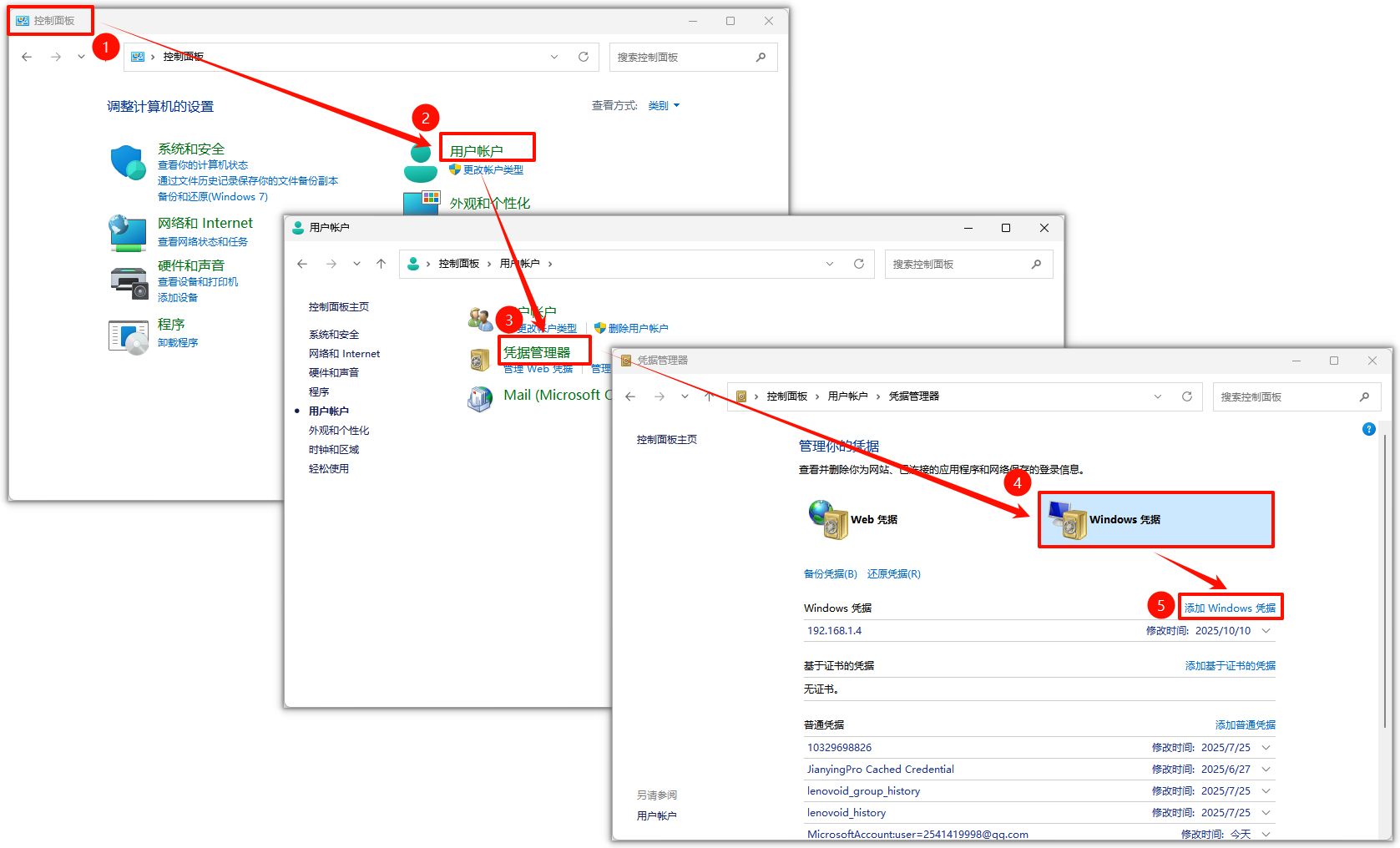Click the 备份凭据(B) link
The image size is (1400, 848).
coord(830,574)
